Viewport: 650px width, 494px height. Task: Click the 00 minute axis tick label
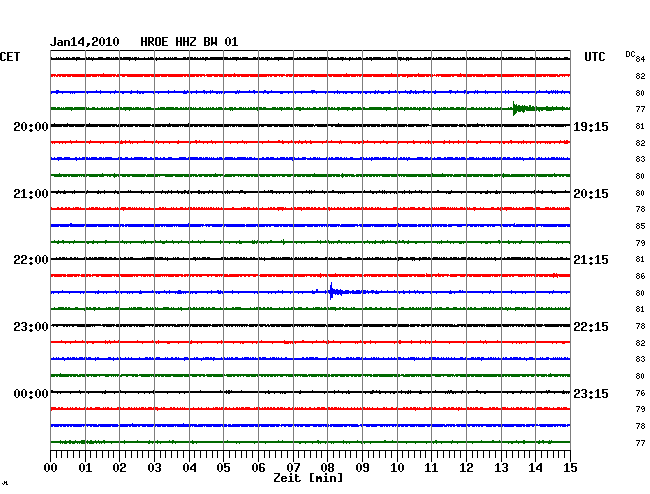[51, 467]
